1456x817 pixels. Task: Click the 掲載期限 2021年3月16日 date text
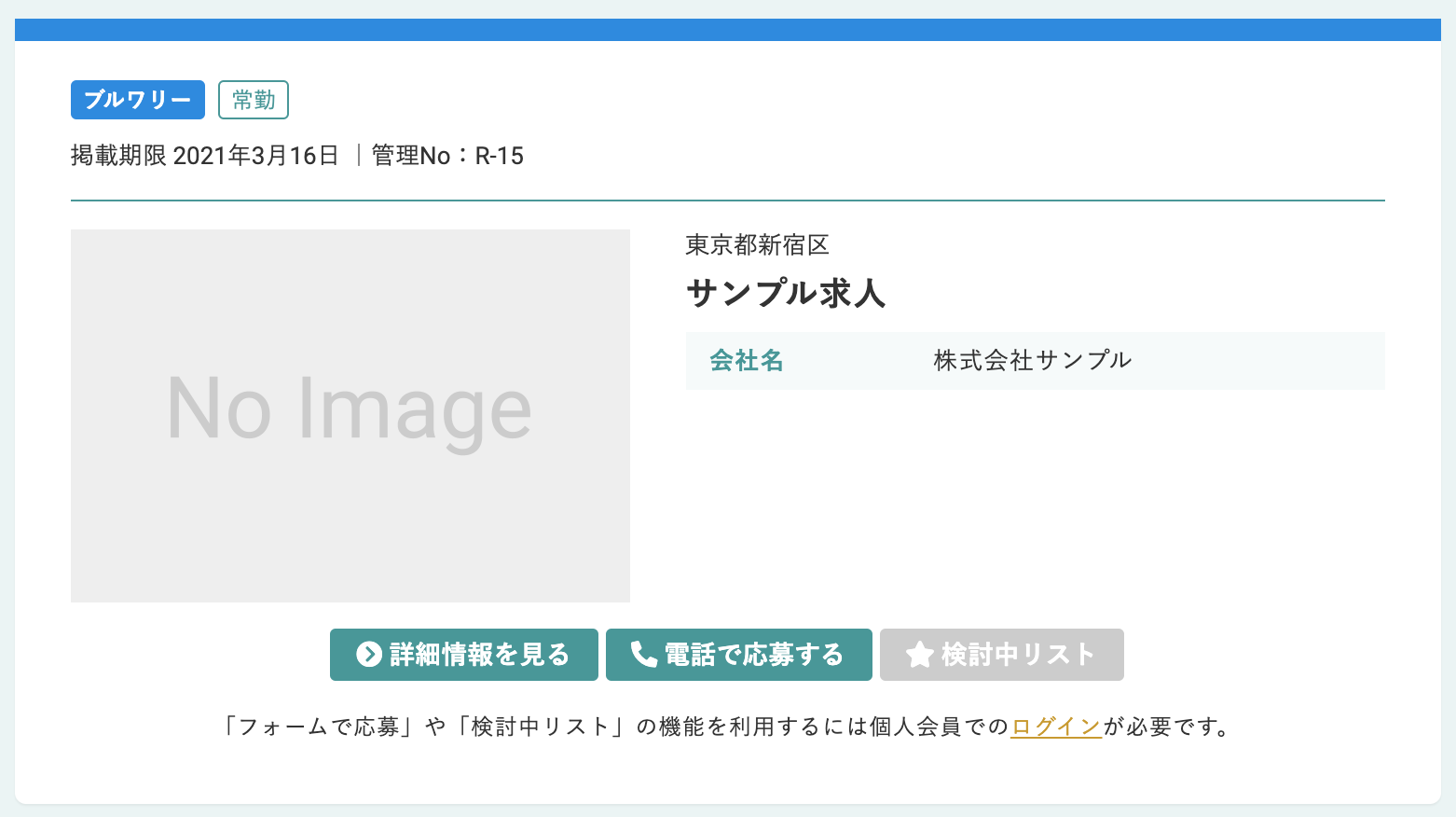[x=205, y=156]
